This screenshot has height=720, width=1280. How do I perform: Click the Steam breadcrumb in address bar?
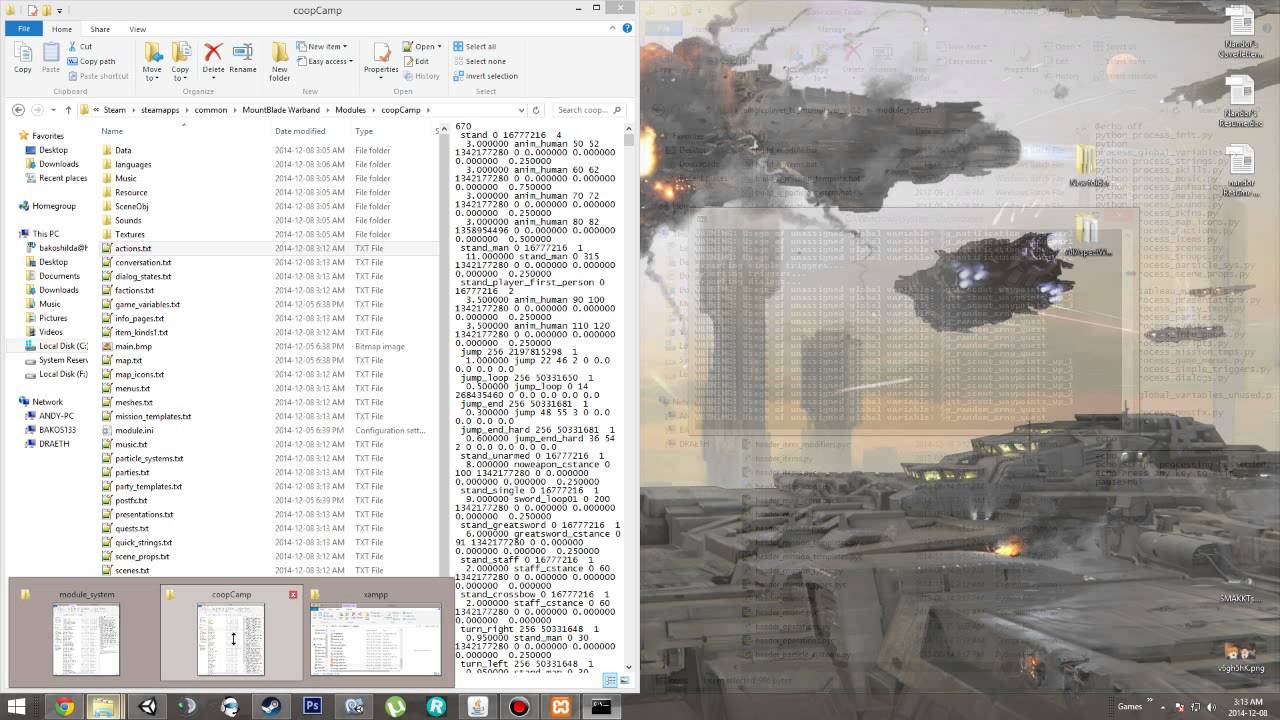[x=114, y=110]
